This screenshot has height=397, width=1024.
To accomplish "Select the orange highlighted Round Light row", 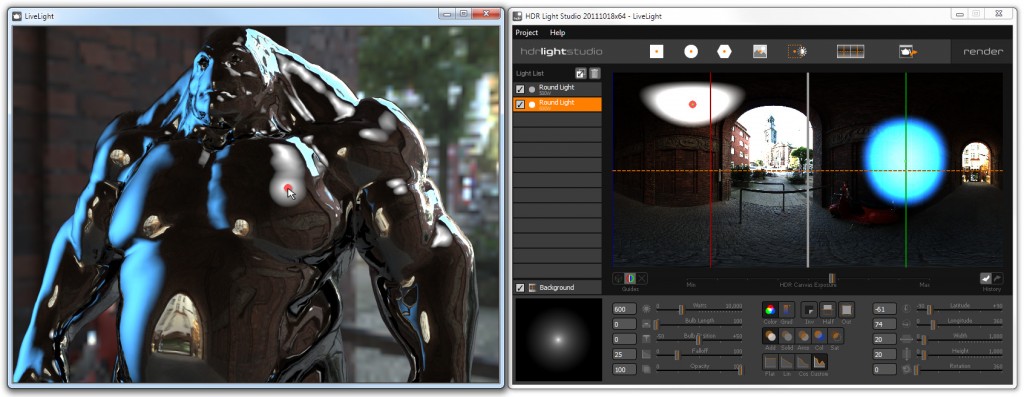I will tap(557, 104).
